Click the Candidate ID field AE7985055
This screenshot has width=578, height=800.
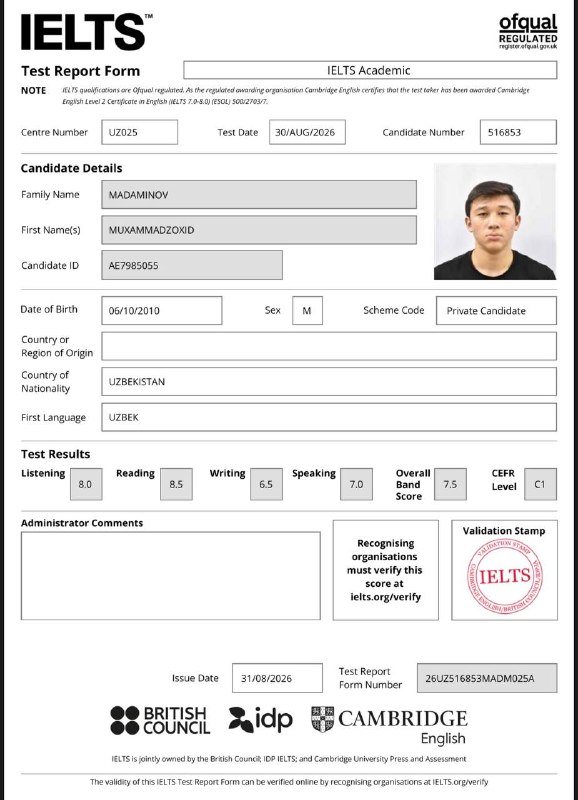pos(192,265)
